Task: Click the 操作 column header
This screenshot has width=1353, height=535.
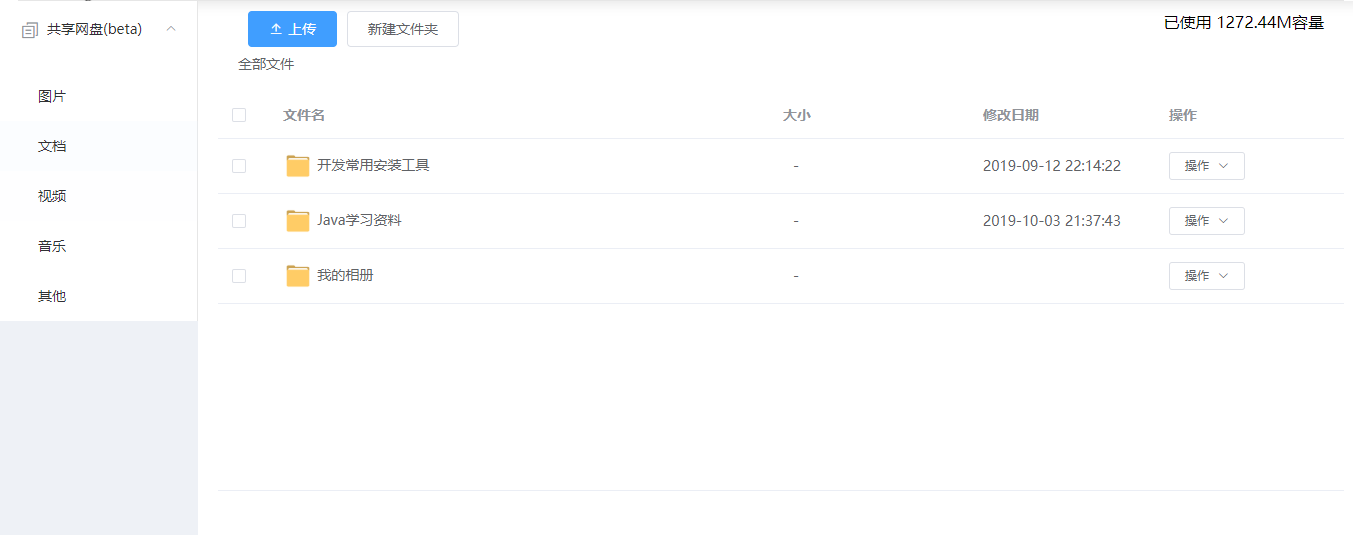Action: [1183, 115]
